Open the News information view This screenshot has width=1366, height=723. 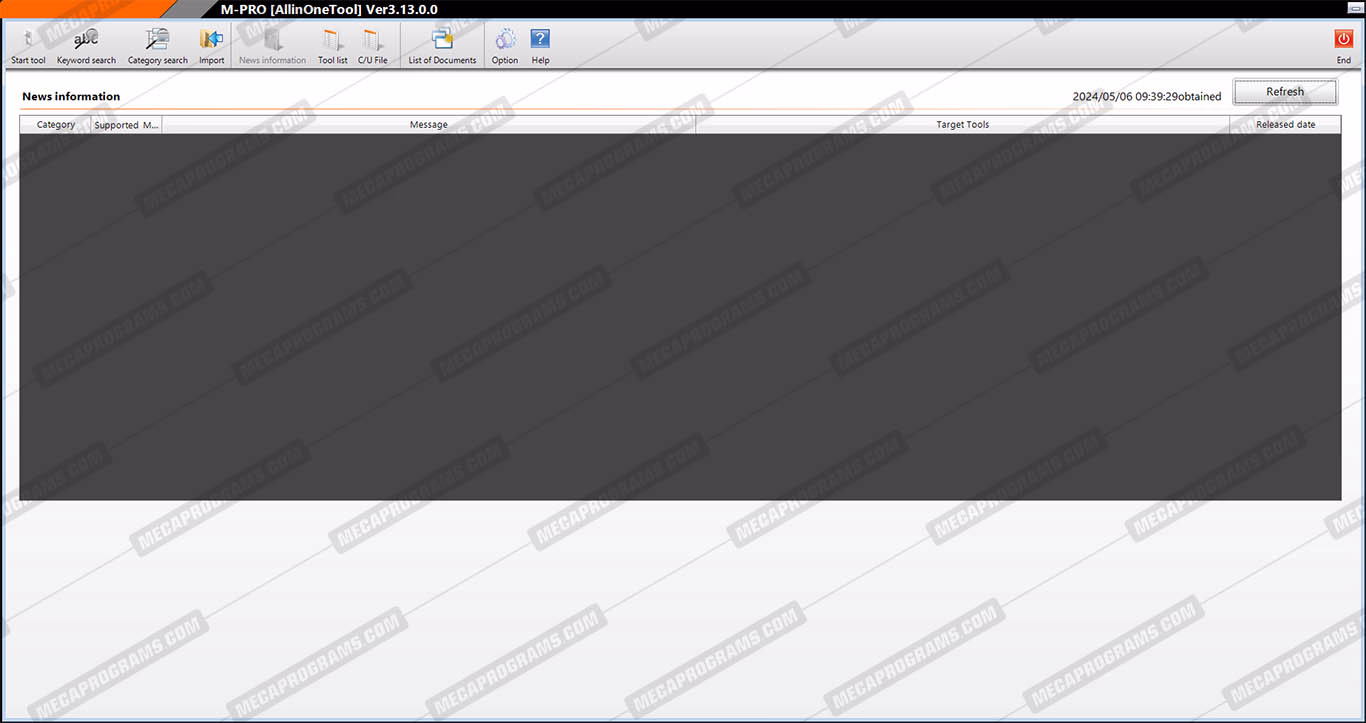(272, 46)
